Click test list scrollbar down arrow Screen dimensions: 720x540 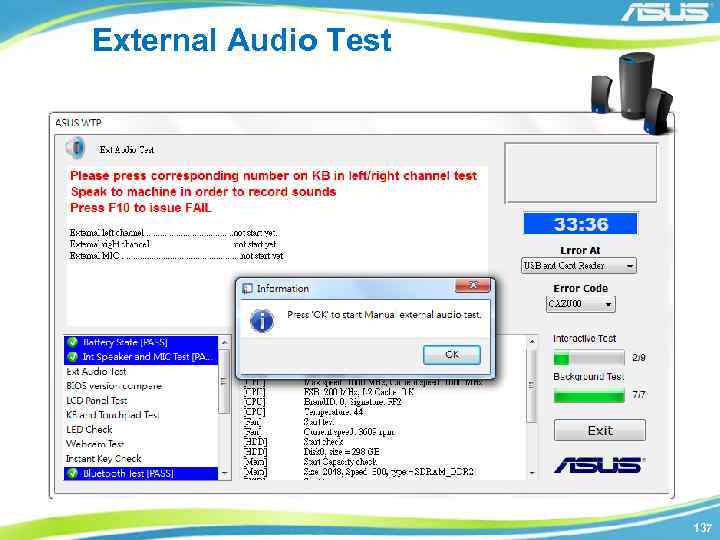225,473
